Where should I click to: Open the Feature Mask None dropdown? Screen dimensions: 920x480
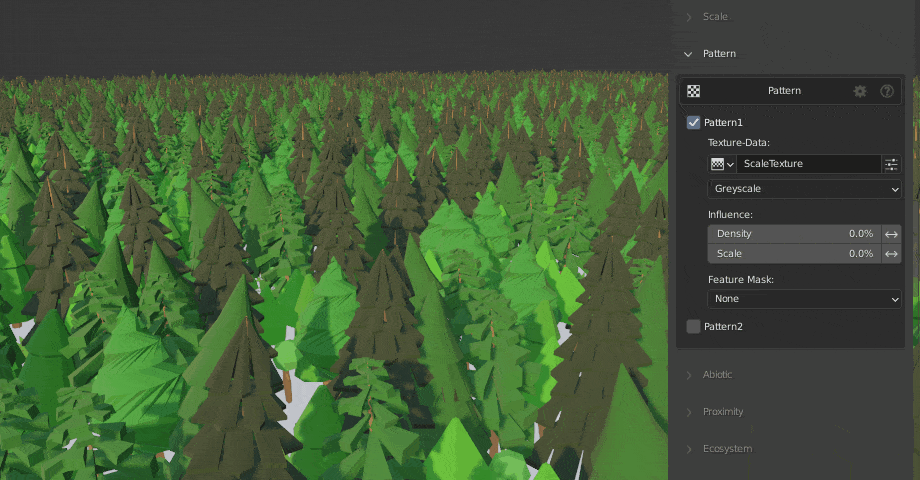coord(804,299)
